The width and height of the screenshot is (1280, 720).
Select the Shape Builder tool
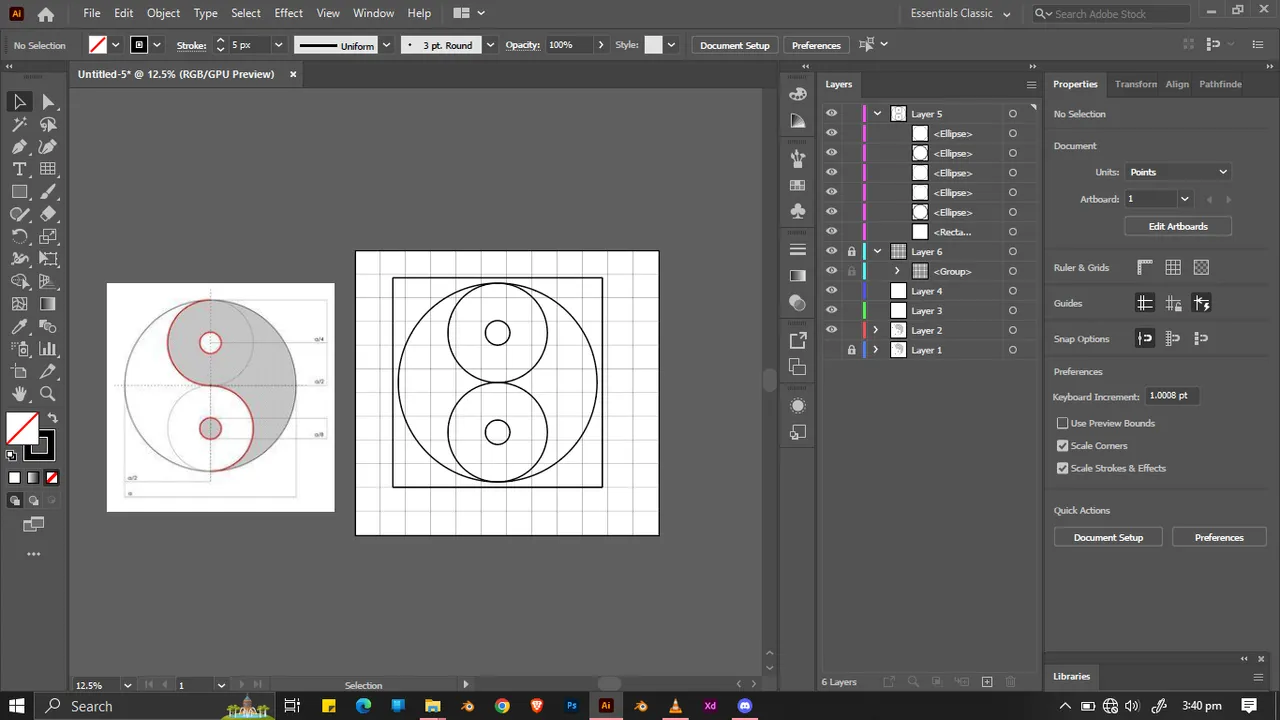pos(19,282)
